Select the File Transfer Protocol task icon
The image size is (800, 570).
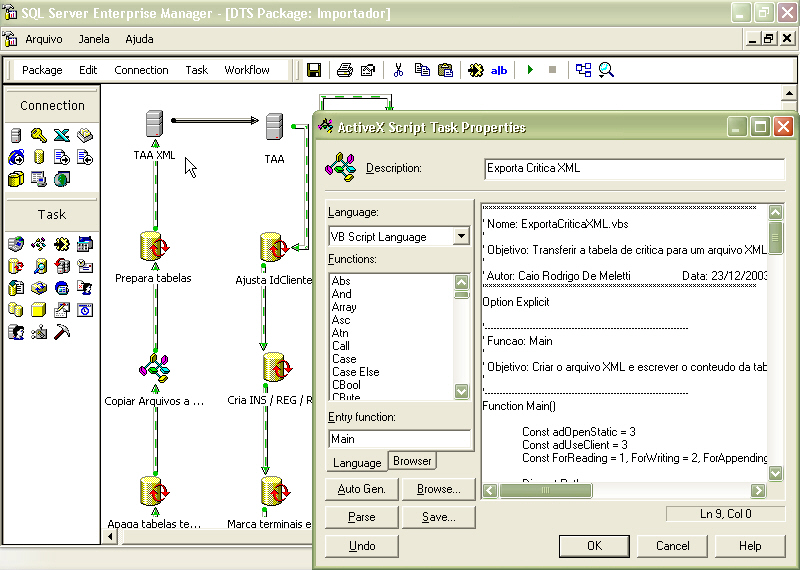(x=16, y=244)
